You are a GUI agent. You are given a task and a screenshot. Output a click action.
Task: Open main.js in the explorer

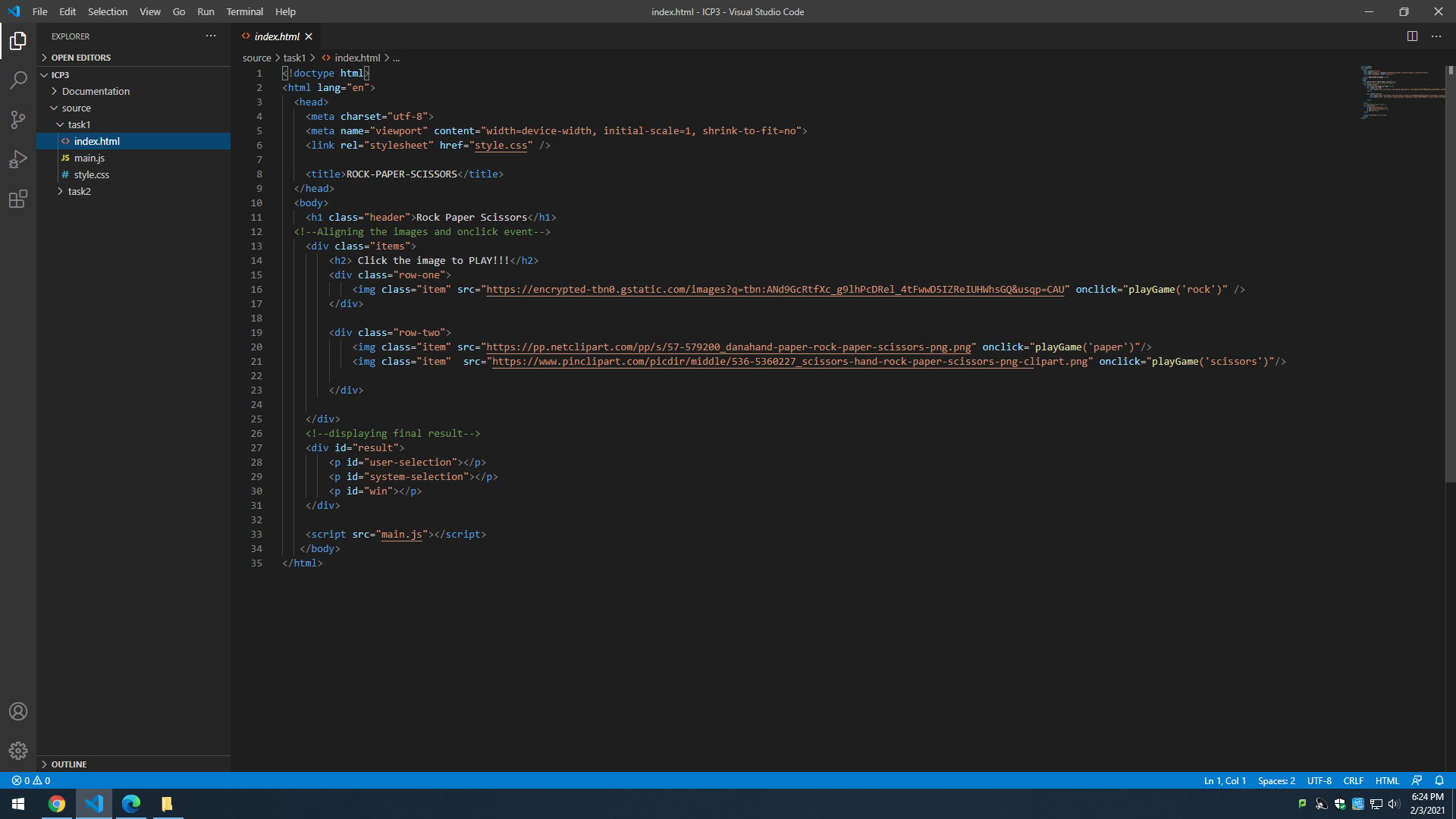coord(89,158)
